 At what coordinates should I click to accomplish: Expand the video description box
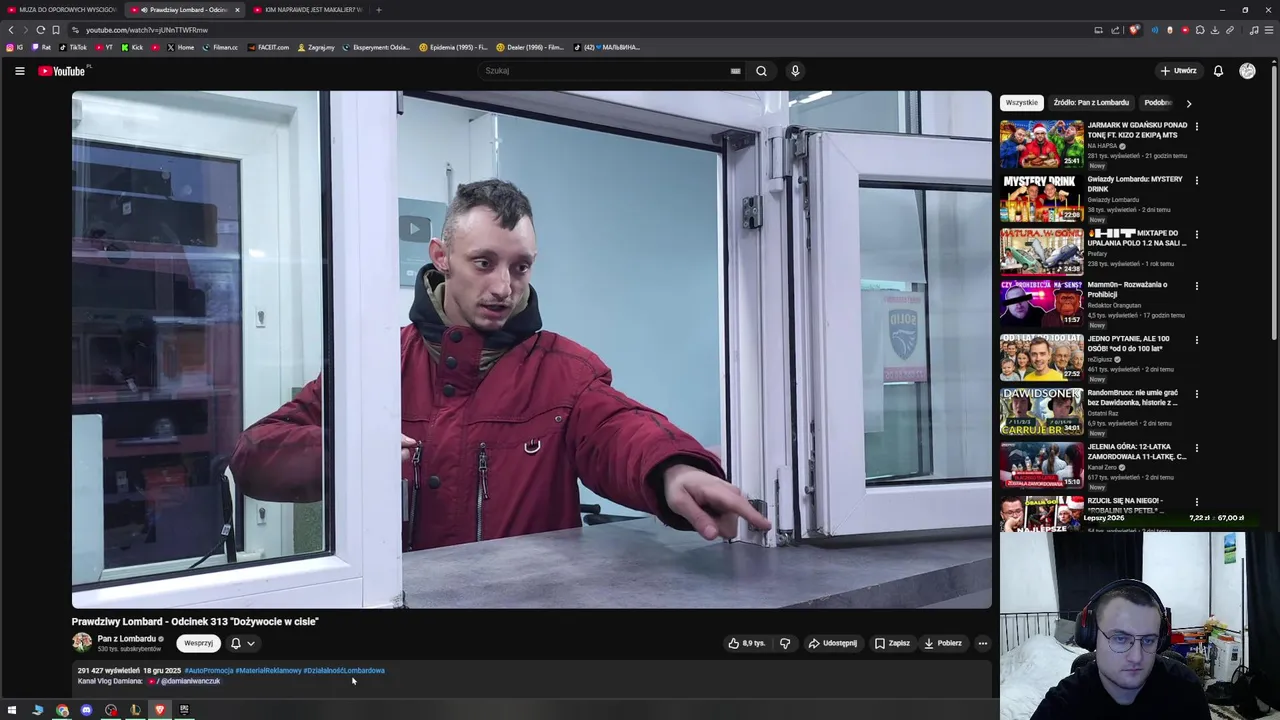pos(532,678)
